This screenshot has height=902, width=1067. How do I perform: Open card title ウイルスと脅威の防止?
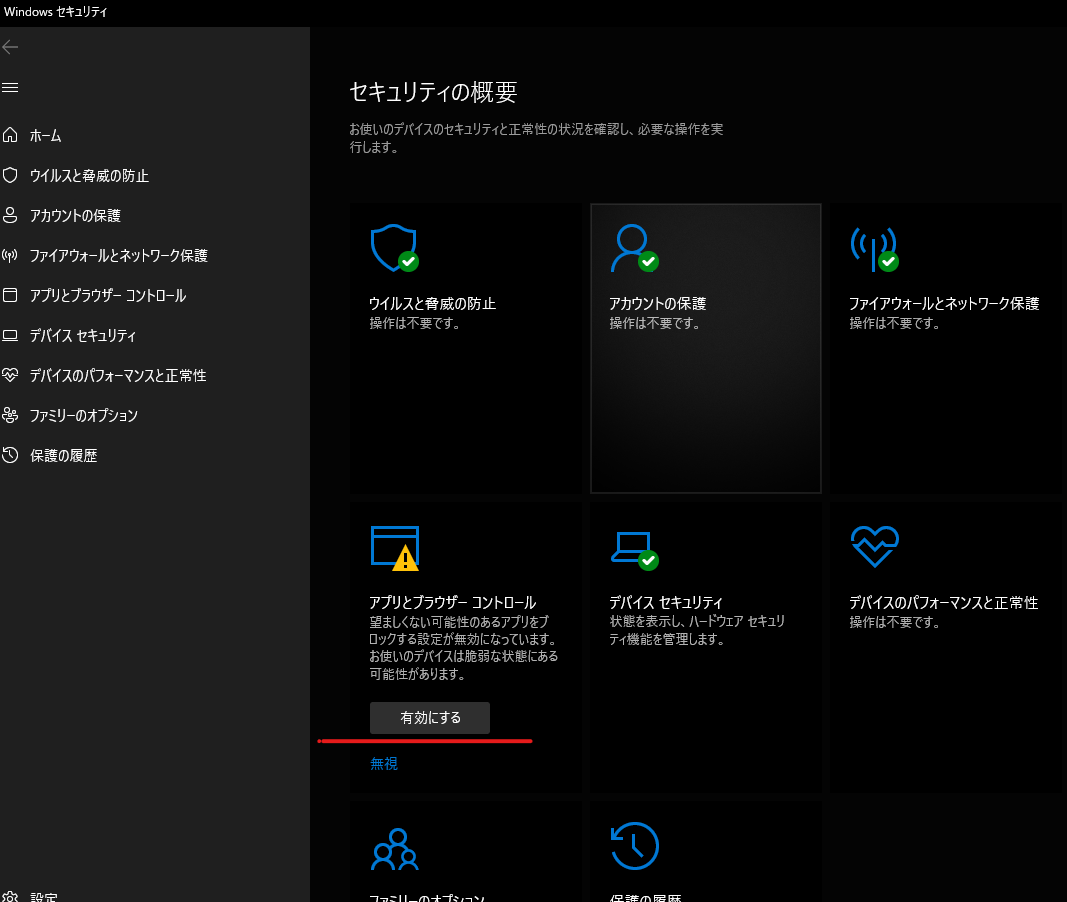(x=432, y=303)
